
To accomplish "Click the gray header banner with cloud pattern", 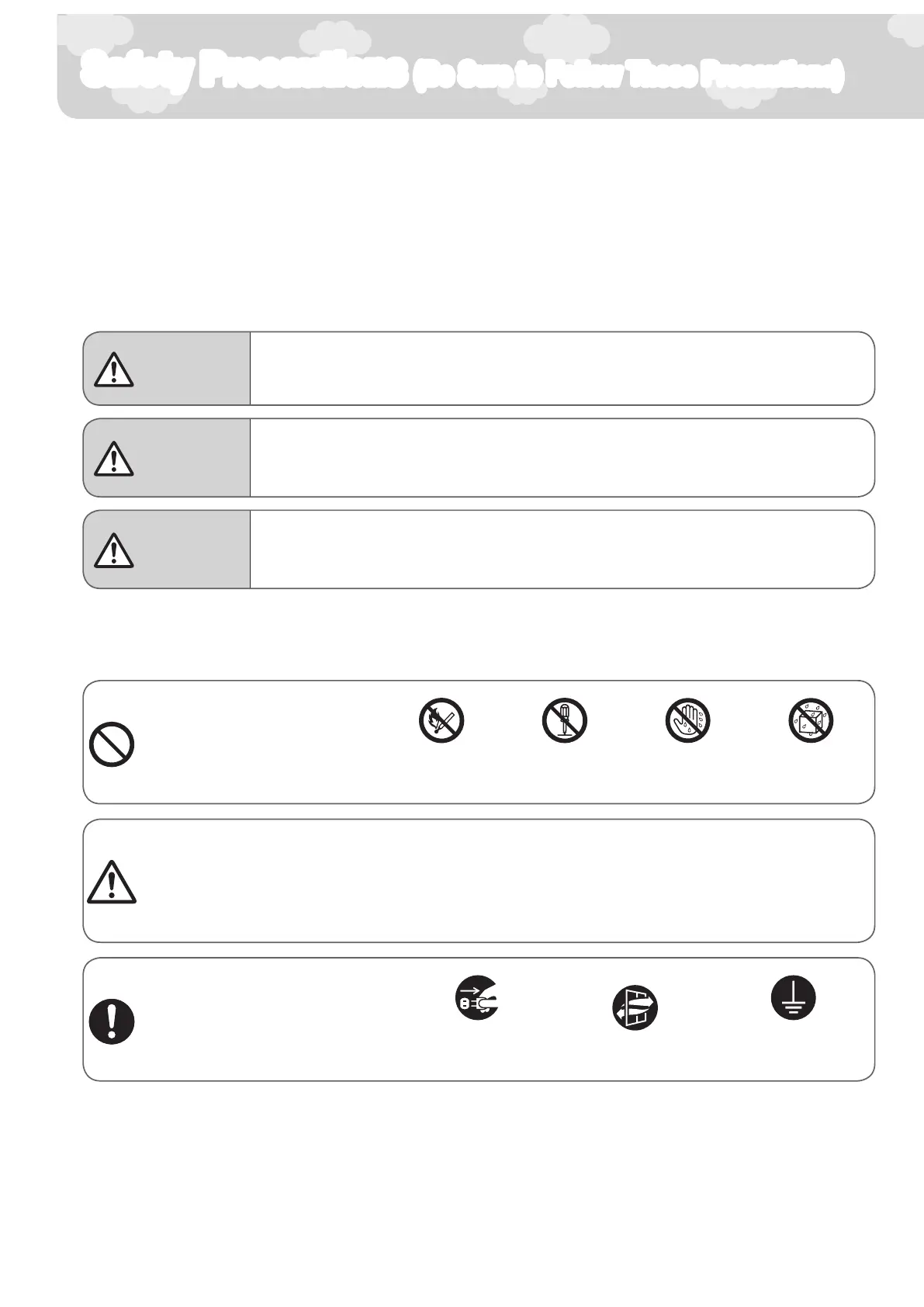I will 490,67.
